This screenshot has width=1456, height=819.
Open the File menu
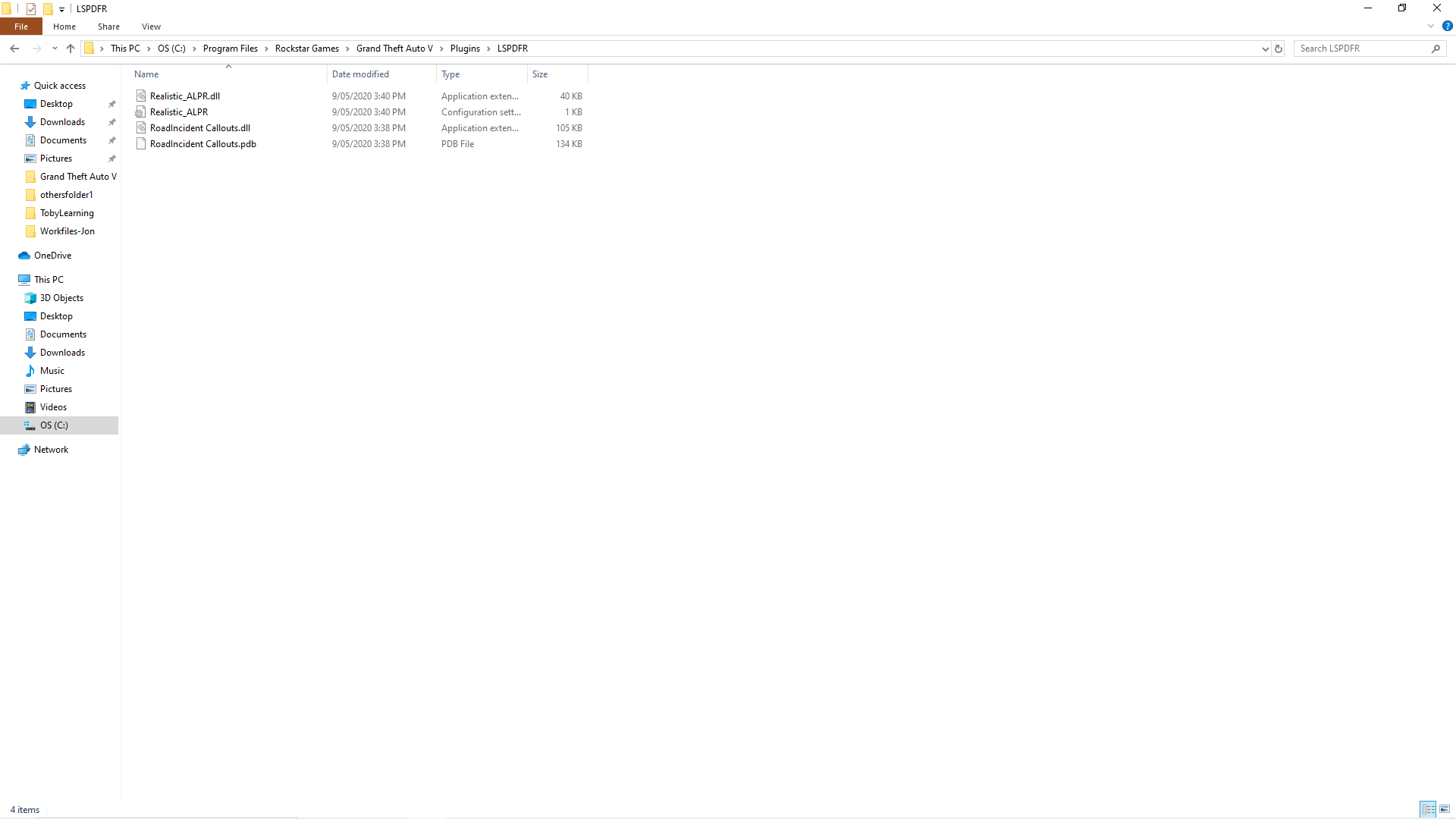[x=21, y=27]
